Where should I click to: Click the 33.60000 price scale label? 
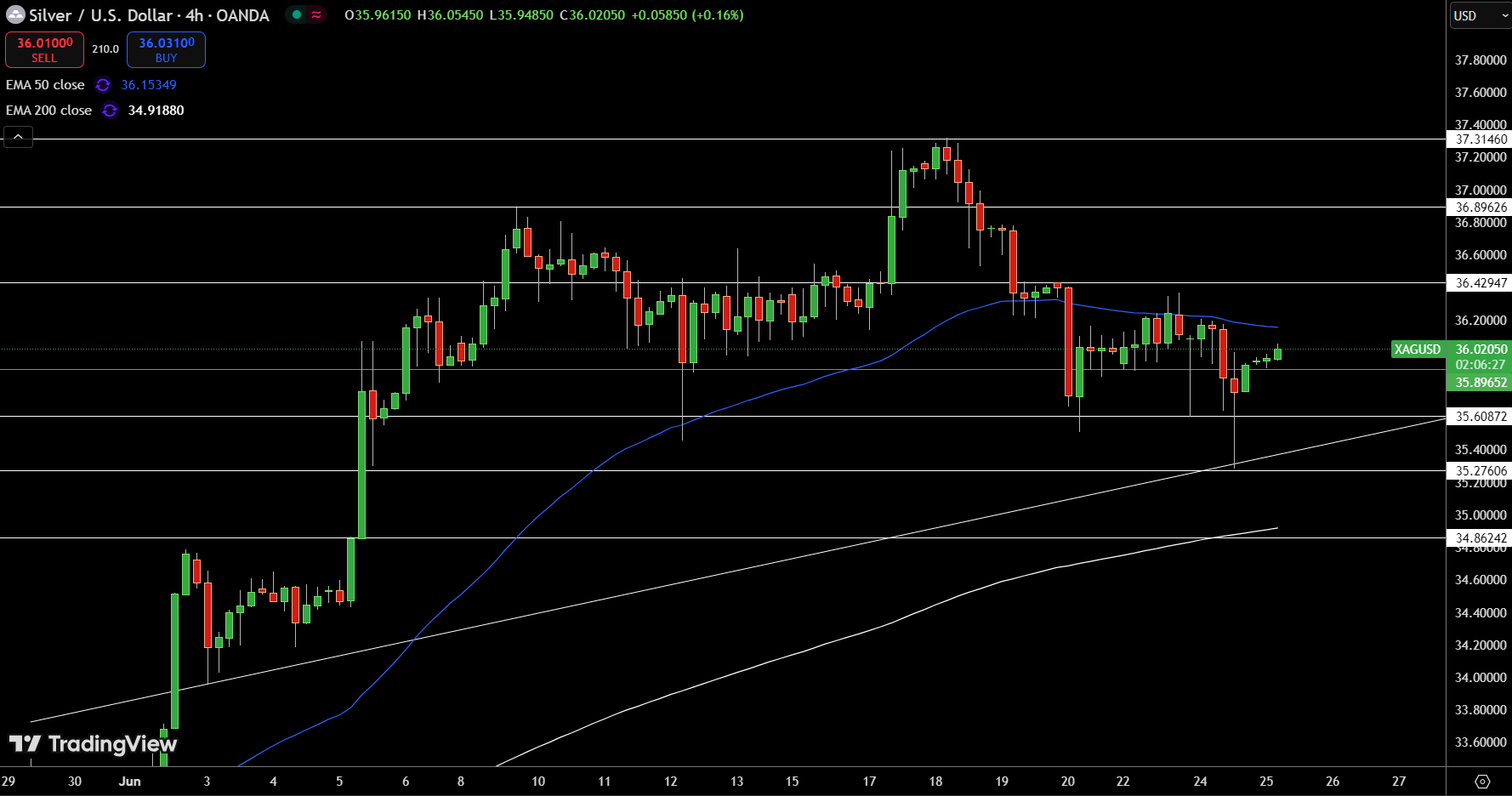(x=1481, y=742)
